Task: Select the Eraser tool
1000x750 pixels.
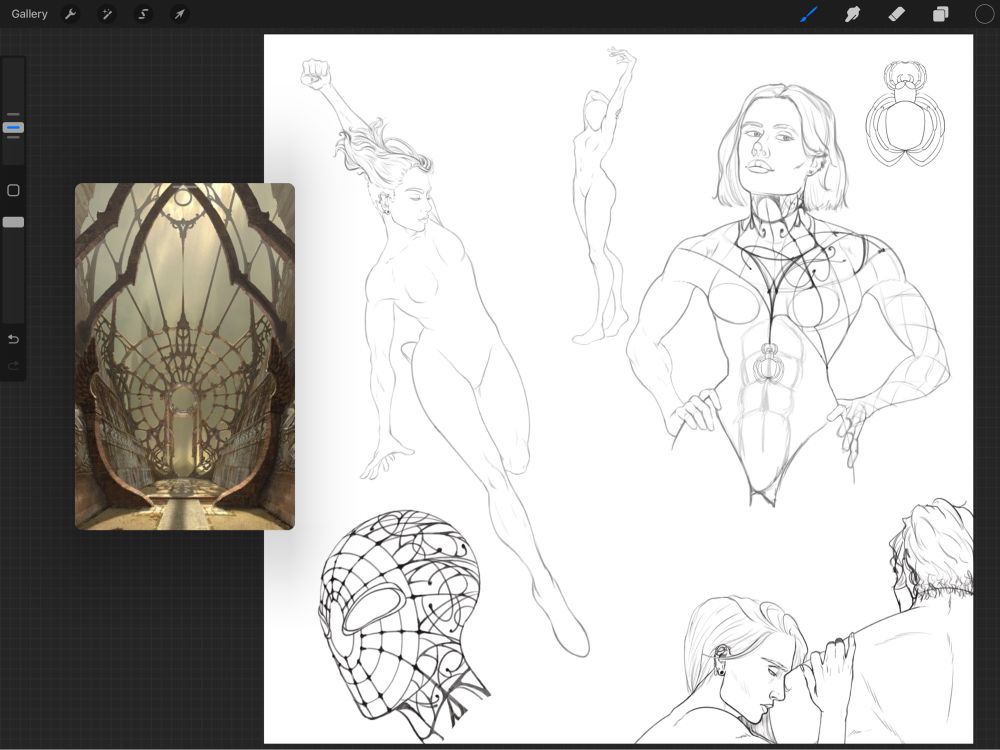Action: pyautogui.click(x=896, y=14)
